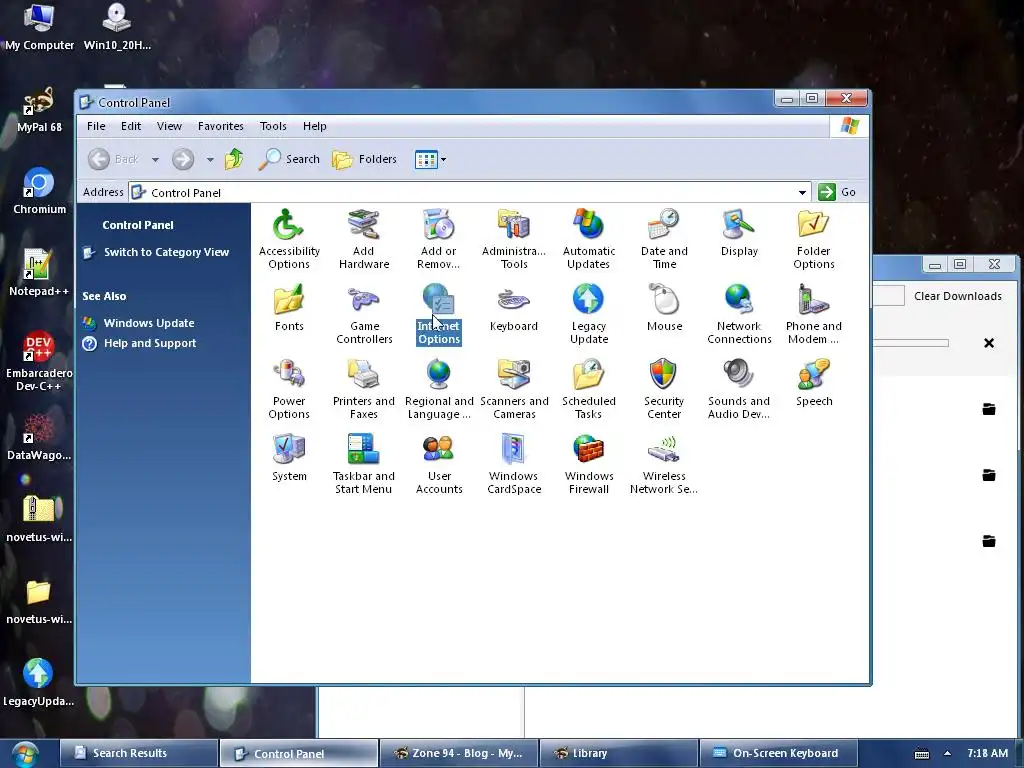Viewport: 1024px width, 768px height.
Task: Open the Tools menu
Action: [x=273, y=126]
